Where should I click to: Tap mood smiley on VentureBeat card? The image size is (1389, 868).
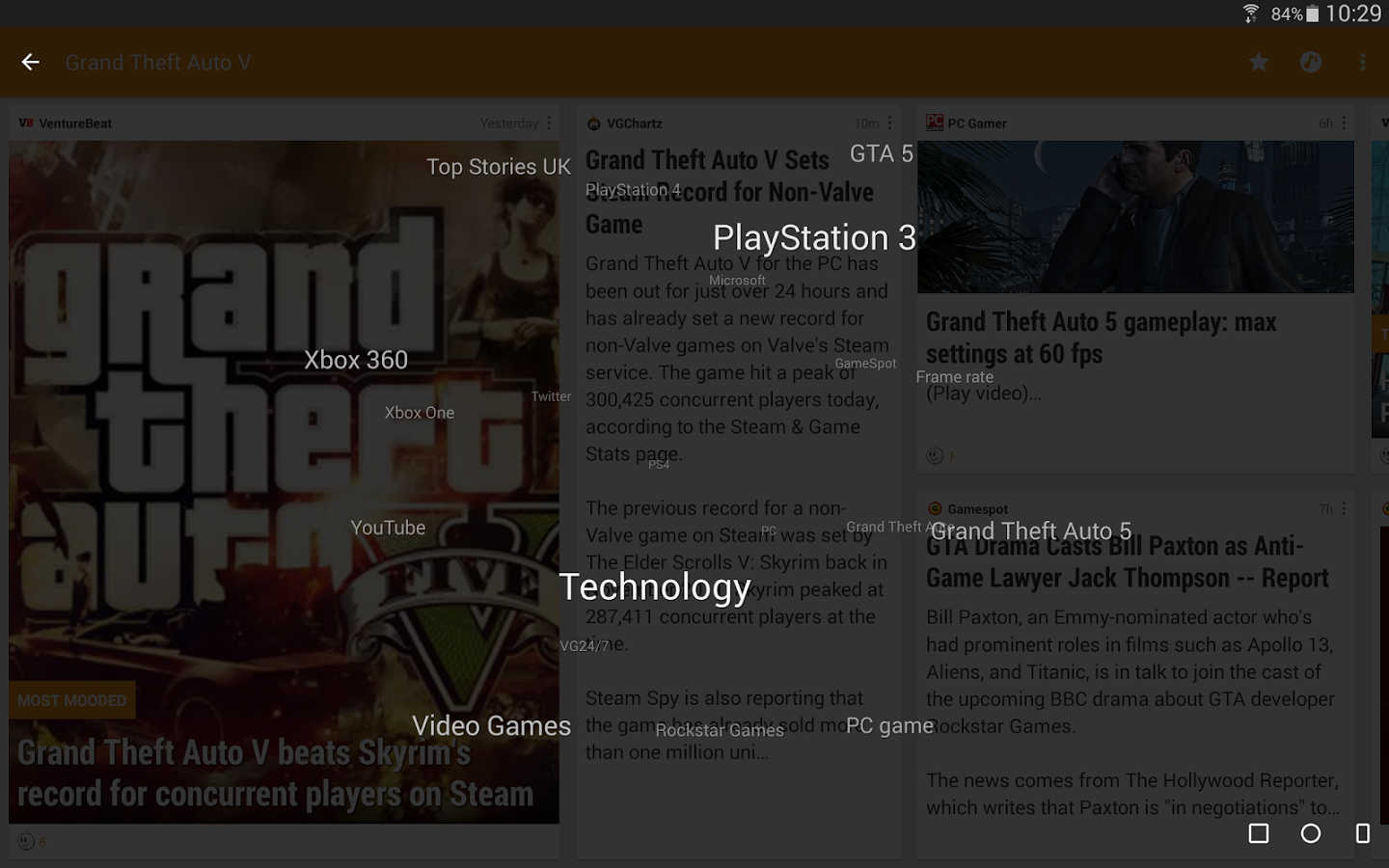pyautogui.click(x=26, y=841)
